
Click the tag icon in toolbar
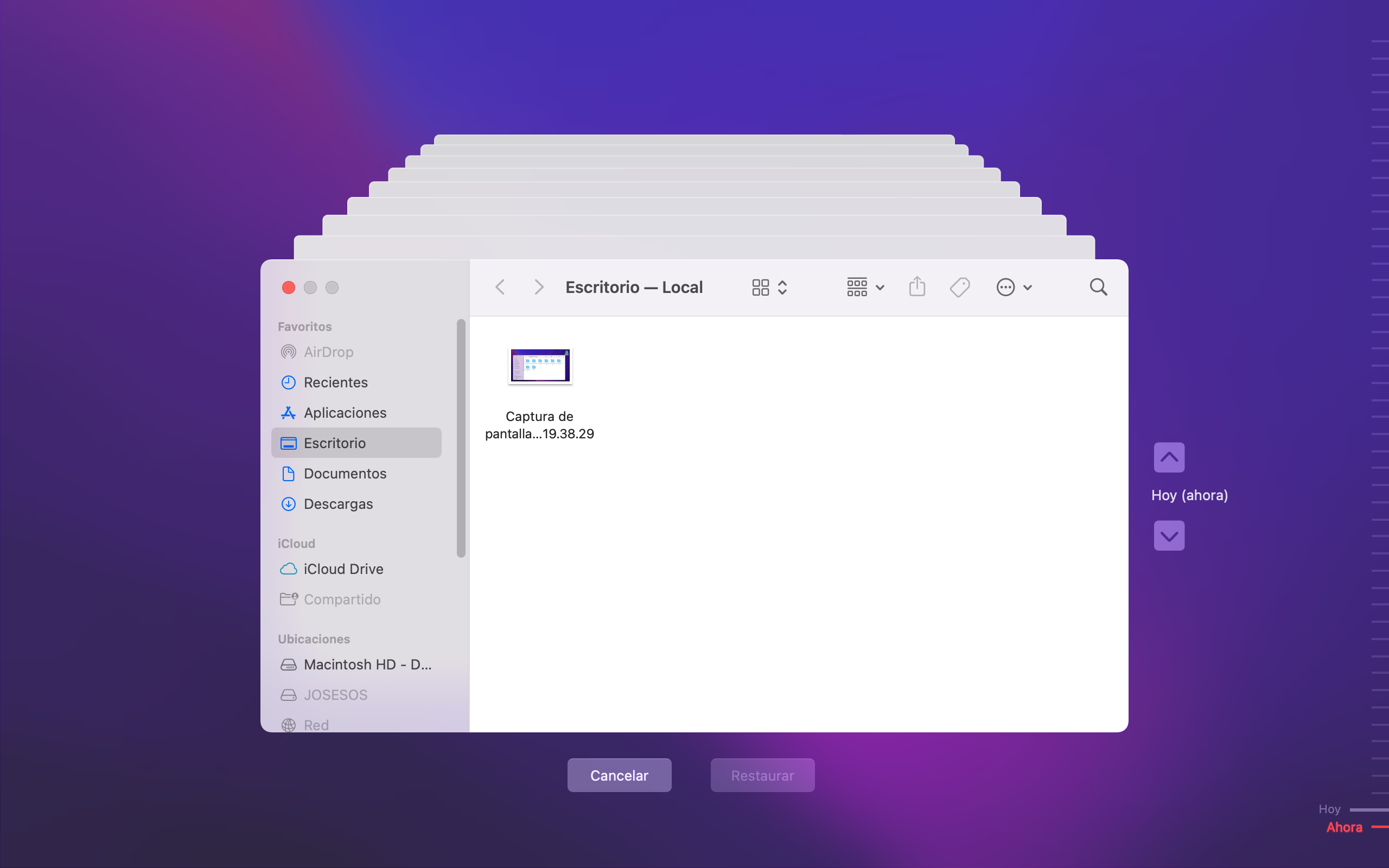coord(959,287)
